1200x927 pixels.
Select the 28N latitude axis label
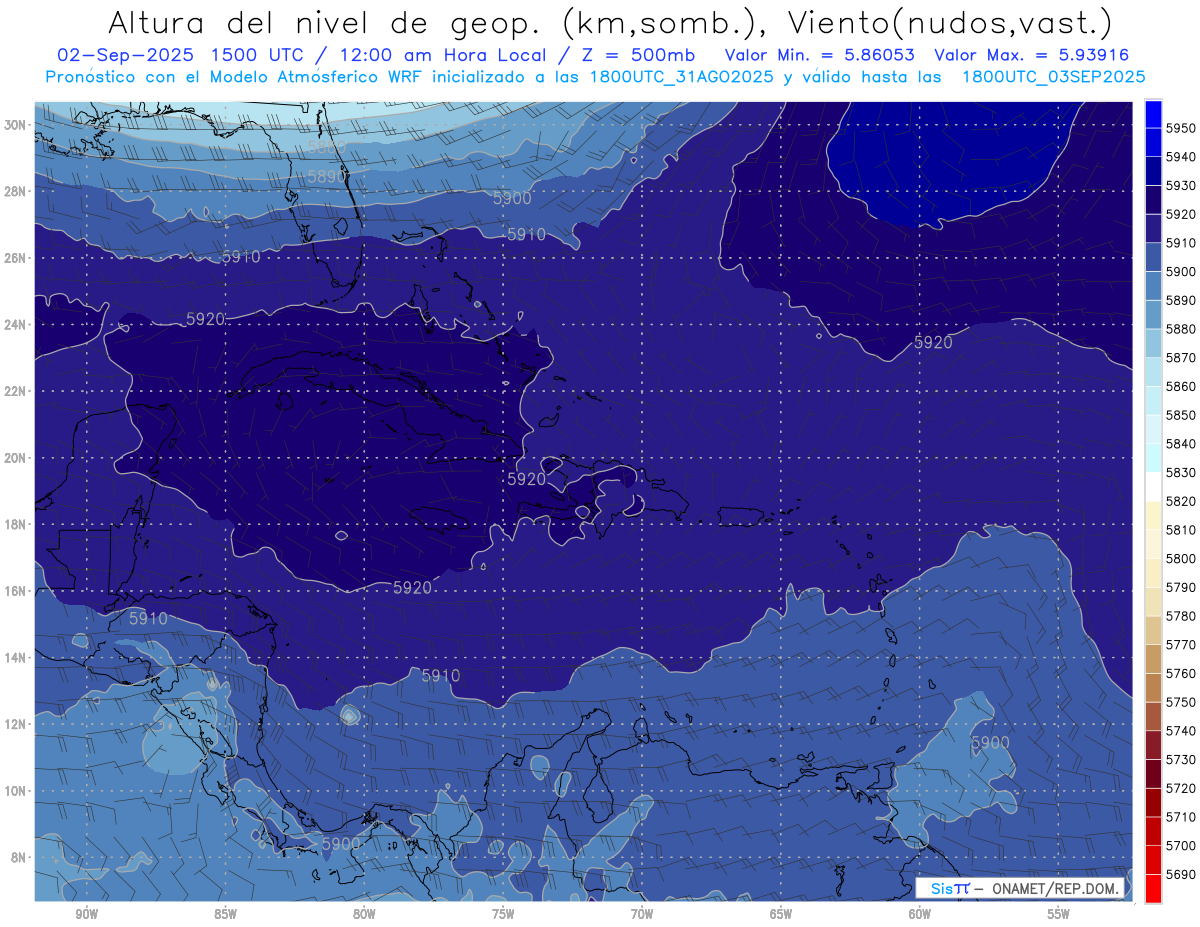(x=15, y=191)
